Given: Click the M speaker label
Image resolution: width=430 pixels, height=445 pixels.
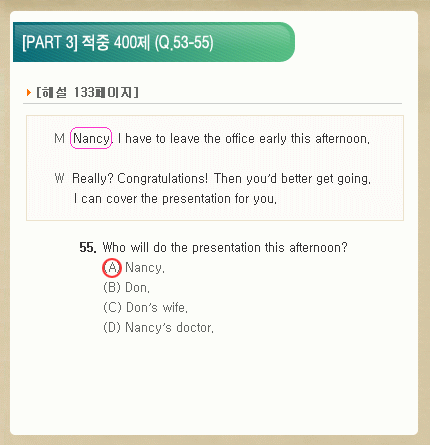Looking at the screenshot, I should tap(59, 138).
